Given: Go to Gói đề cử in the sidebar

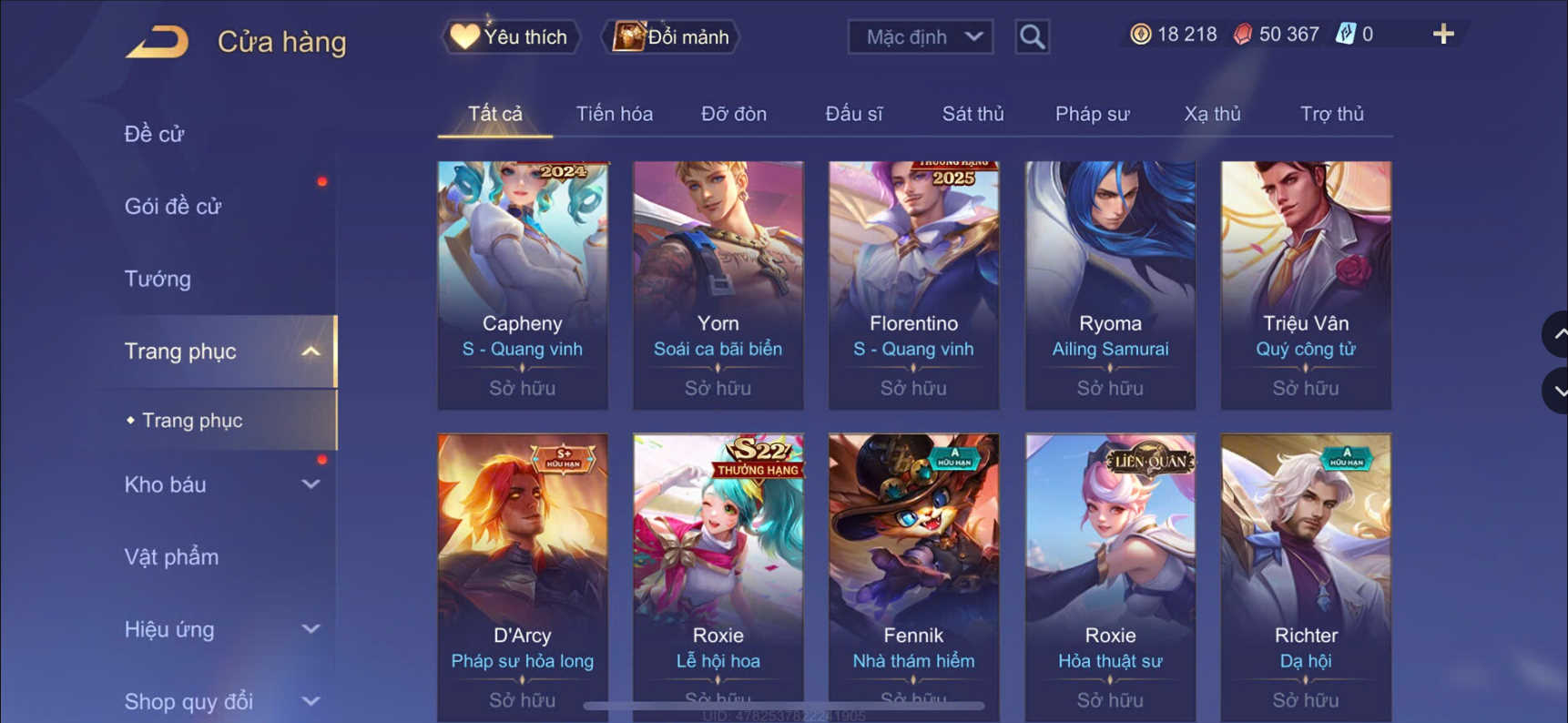Looking at the screenshot, I should coord(173,207).
